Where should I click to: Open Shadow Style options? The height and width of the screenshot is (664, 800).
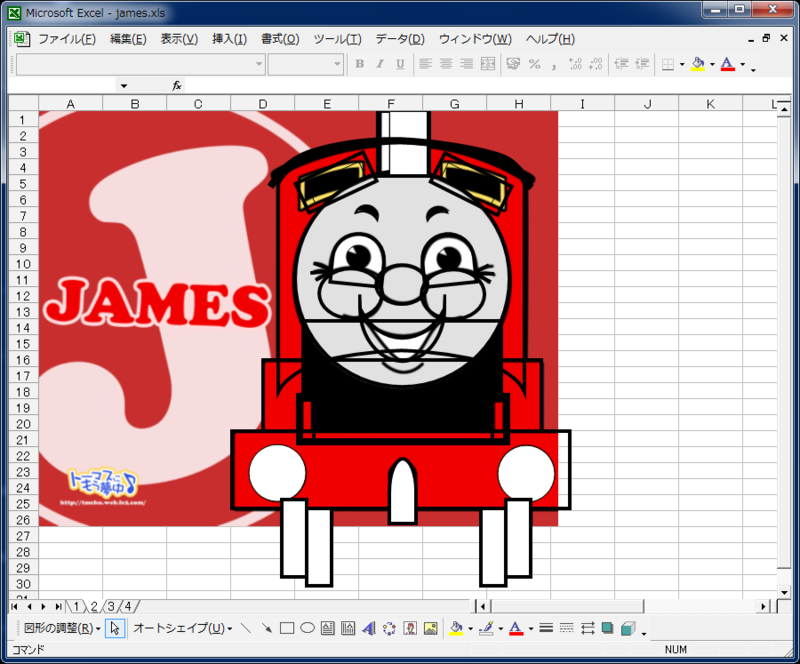coord(607,628)
